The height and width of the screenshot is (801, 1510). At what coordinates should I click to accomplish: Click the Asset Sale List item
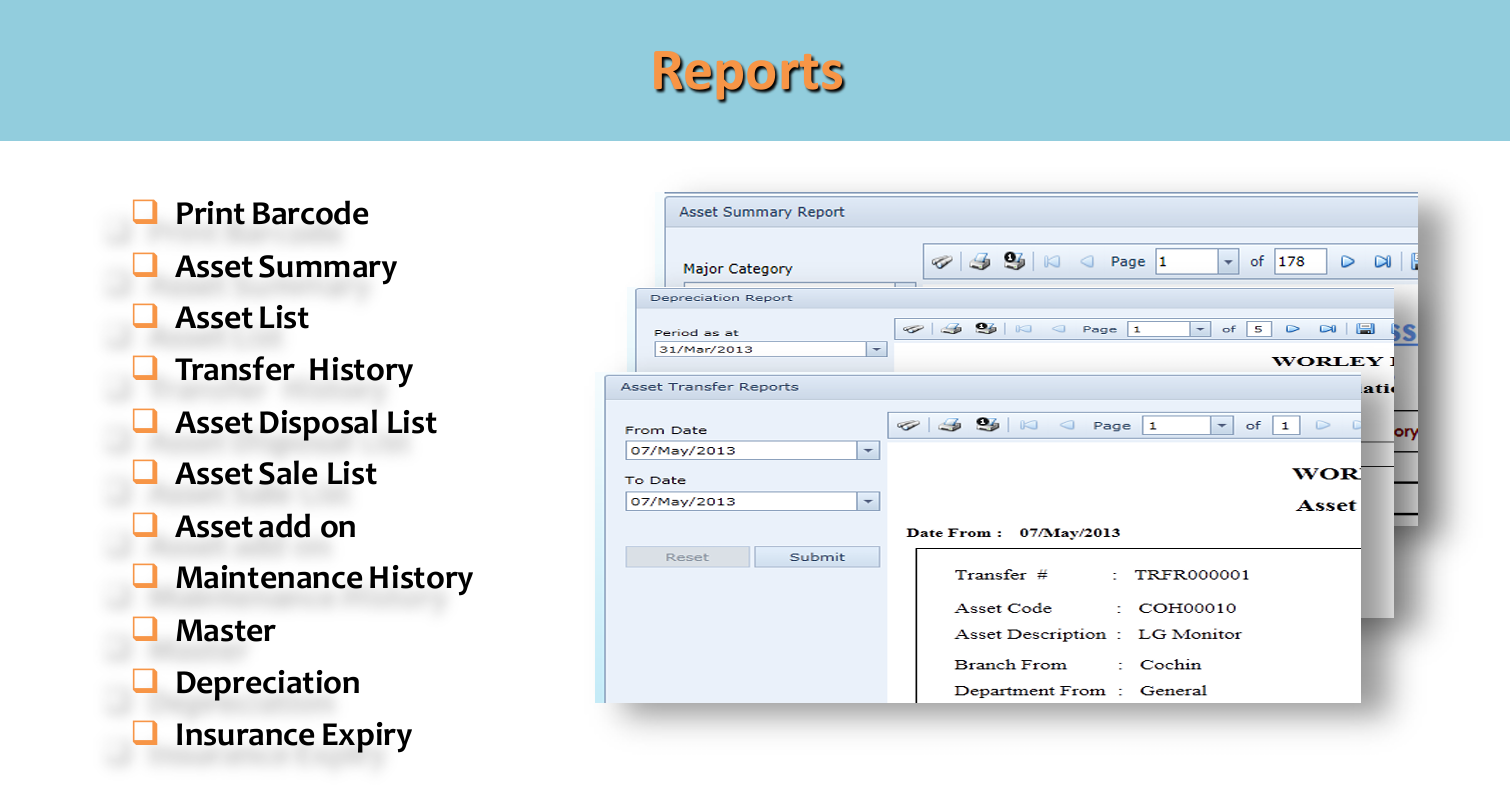coord(276,473)
